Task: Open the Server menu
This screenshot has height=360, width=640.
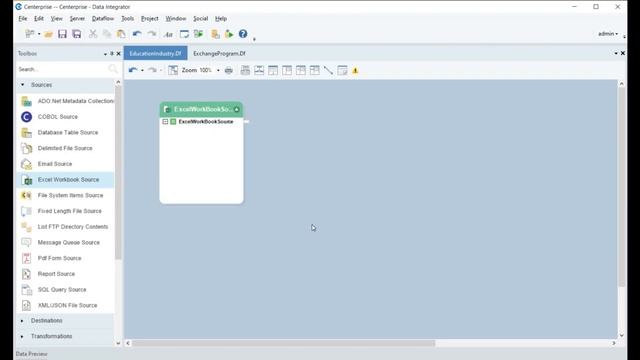Action: [77, 18]
